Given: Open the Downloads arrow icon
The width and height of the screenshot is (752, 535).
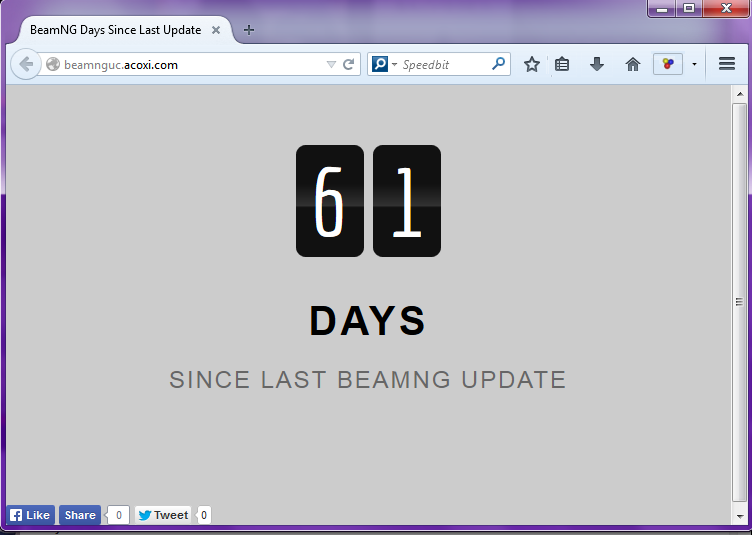Looking at the screenshot, I should (597, 64).
